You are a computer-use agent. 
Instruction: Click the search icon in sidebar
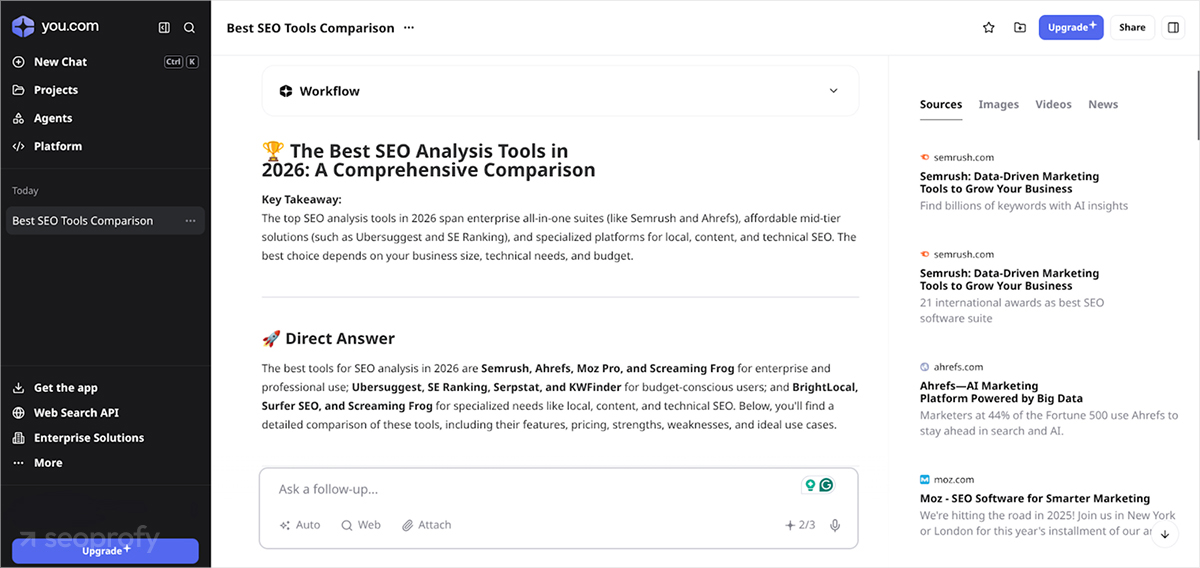[x=189, y=28]
